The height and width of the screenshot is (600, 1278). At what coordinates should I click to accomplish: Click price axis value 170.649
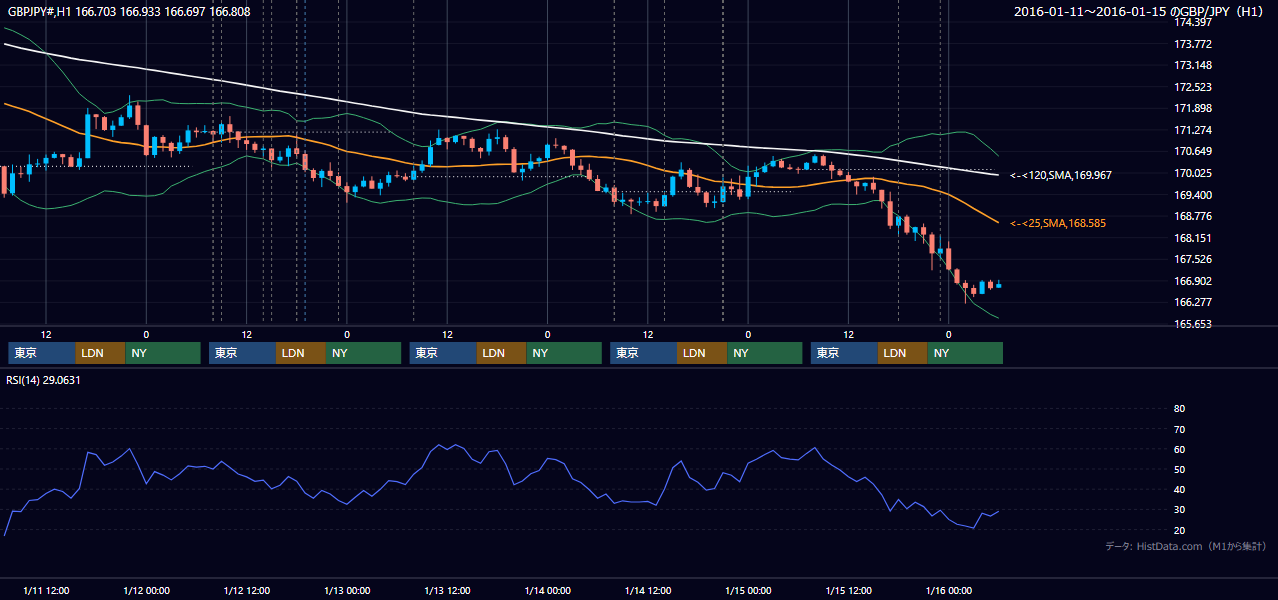tap(1192, 151)
